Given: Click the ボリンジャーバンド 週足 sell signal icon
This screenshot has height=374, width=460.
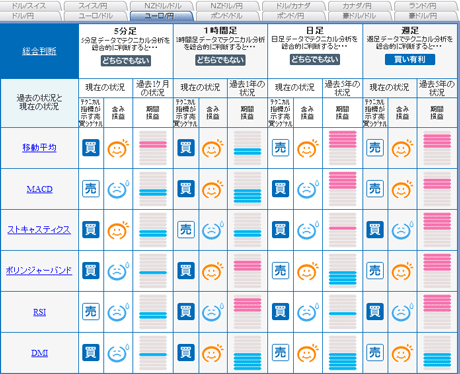Looking at the screenshot, I should 375,271.
